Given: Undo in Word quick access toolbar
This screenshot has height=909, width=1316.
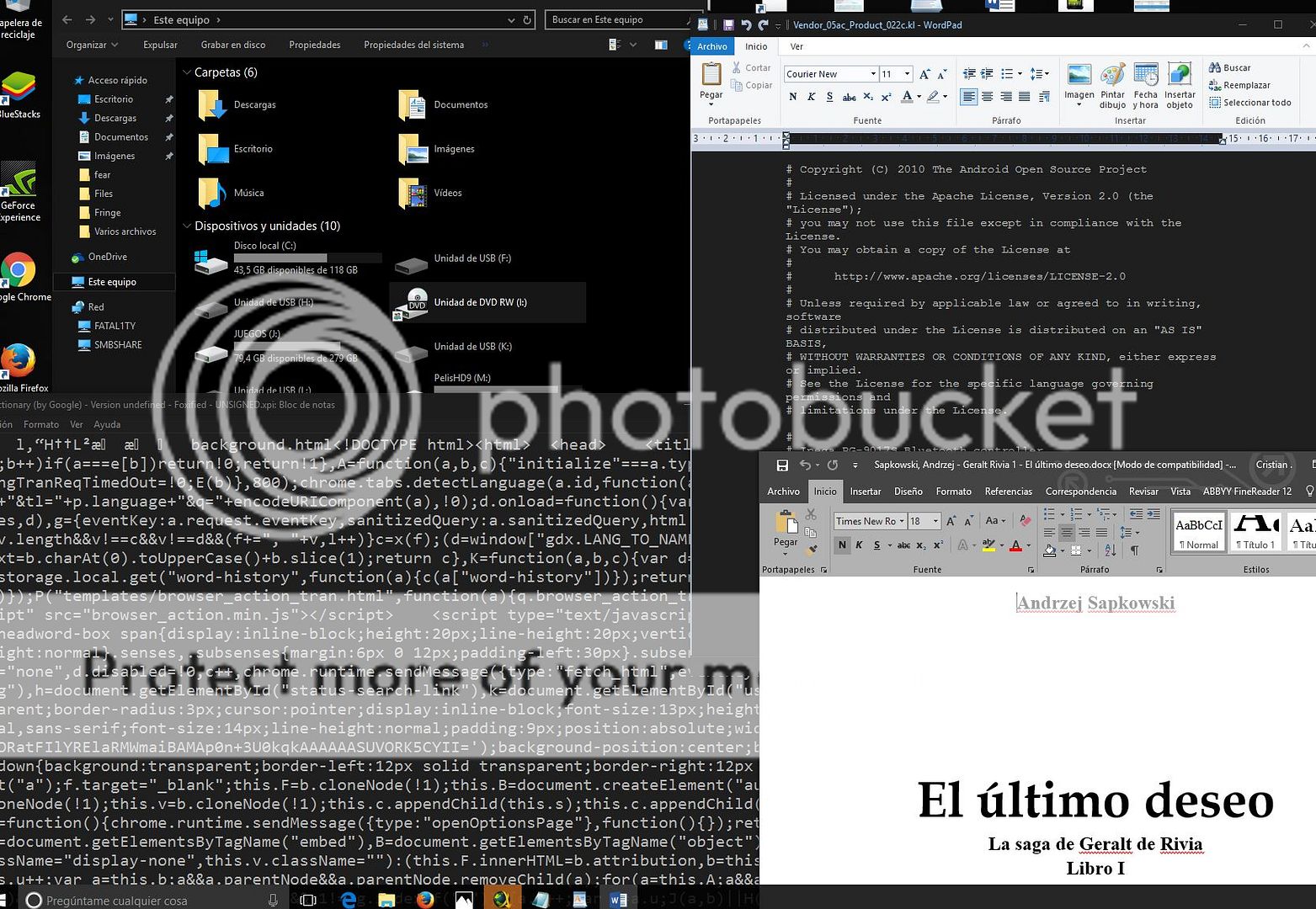Looking at the screenshot, I should [x=805, y=465].
